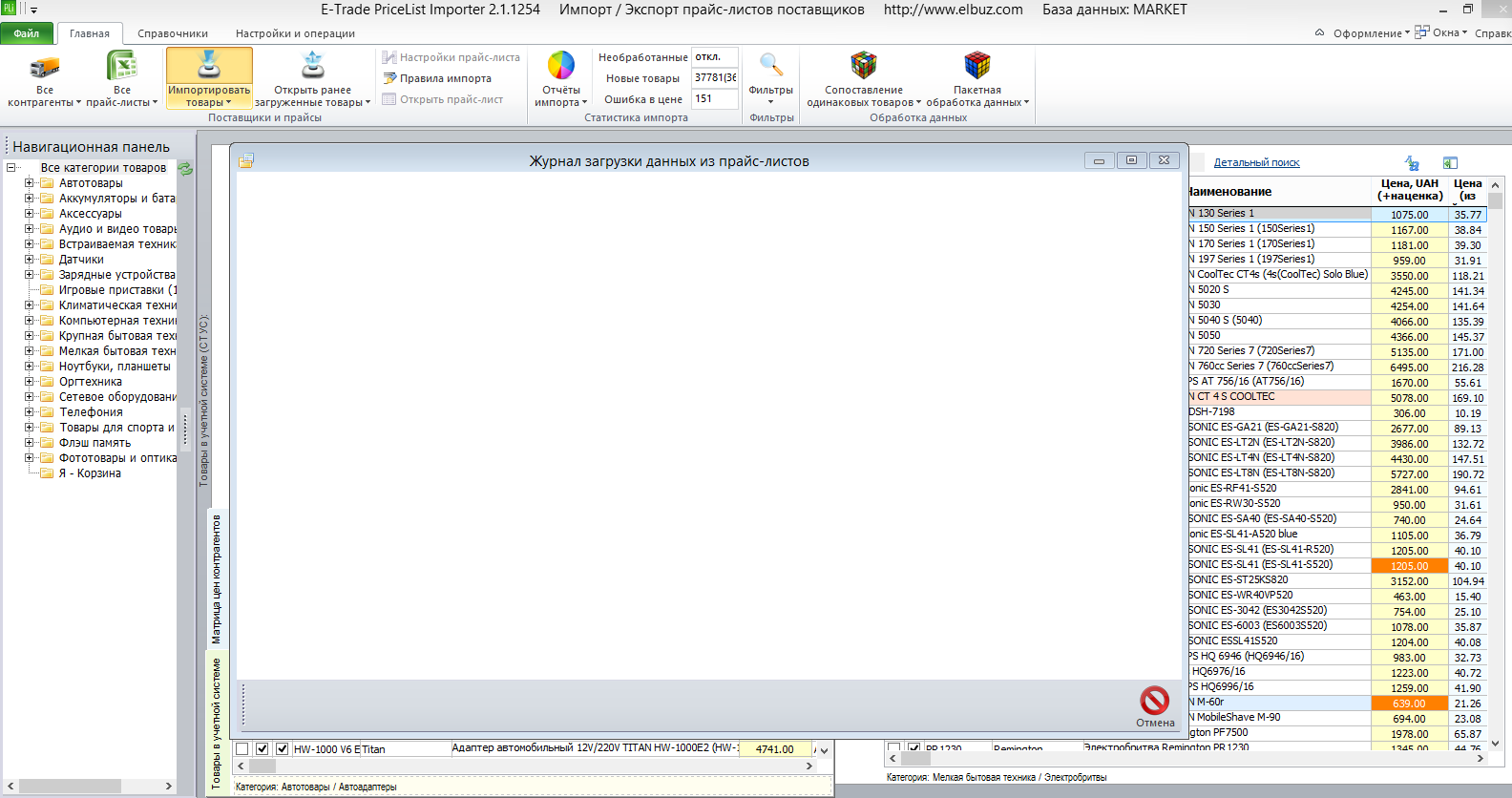Switch to the Справочники tab
The image size is (1512, 798).
point(173,33)
